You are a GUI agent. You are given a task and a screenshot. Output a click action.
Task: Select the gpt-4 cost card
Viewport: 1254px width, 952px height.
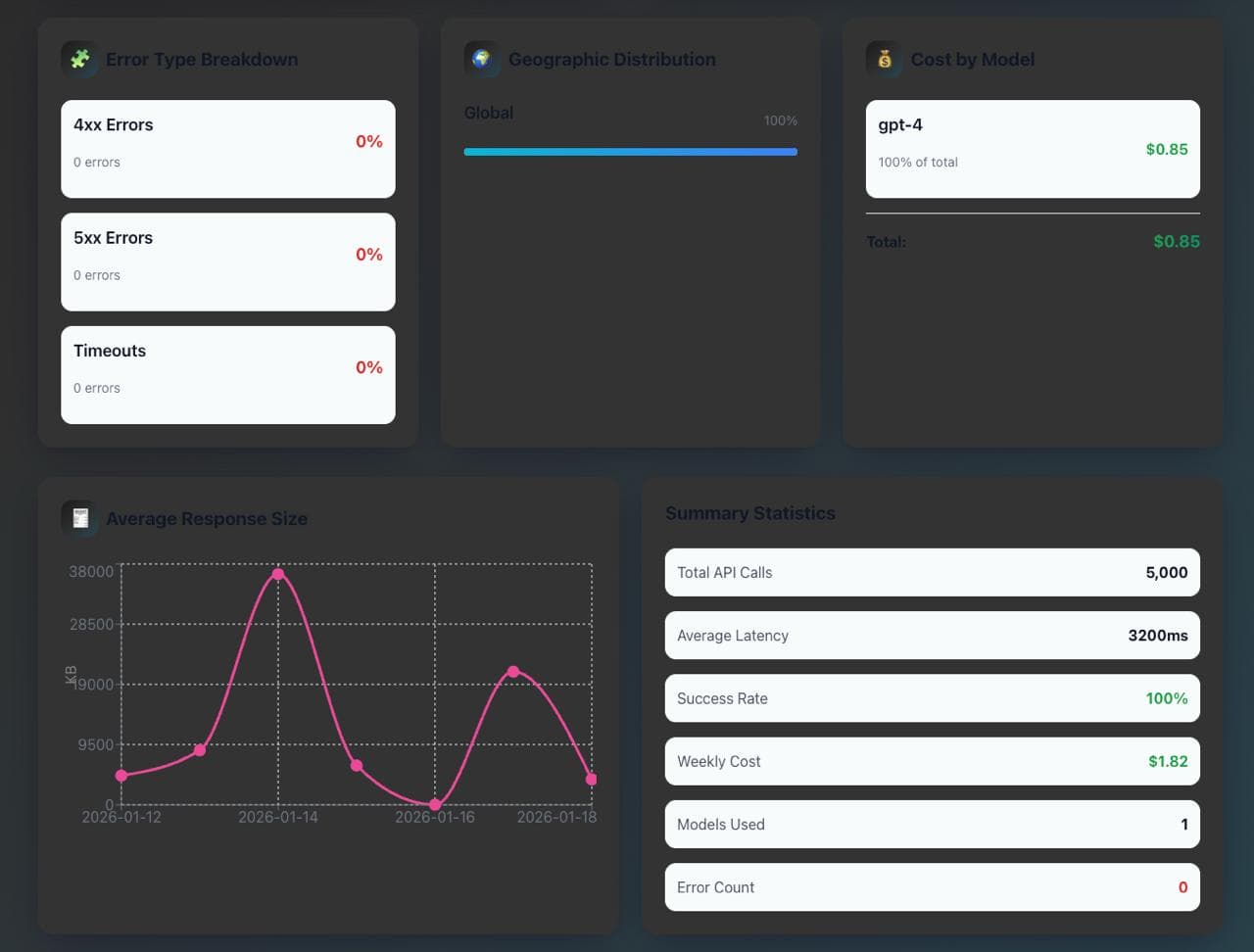click(1032, 149)
